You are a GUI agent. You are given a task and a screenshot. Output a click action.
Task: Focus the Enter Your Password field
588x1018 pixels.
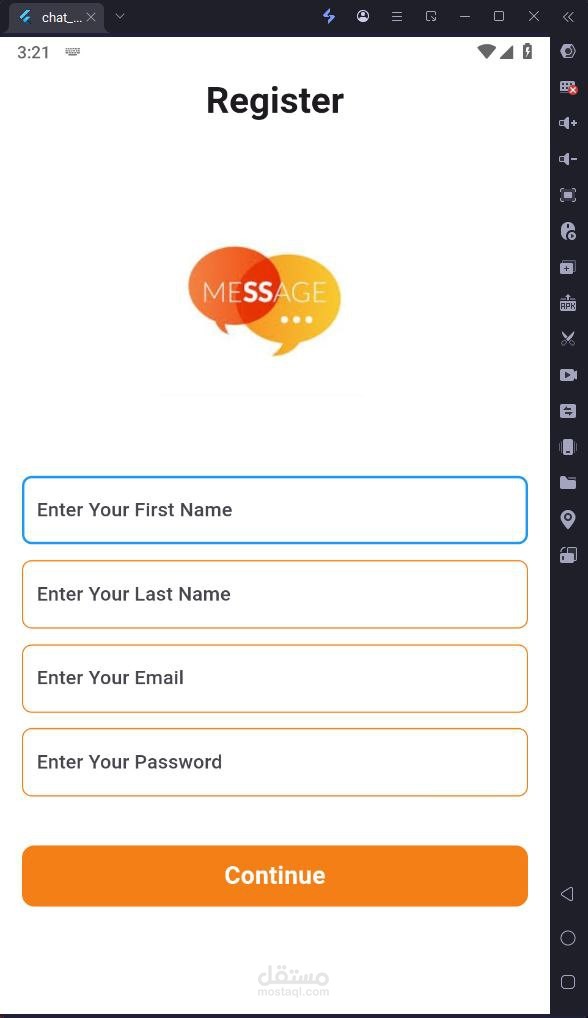pyautogui.click(x=275, y=762)
